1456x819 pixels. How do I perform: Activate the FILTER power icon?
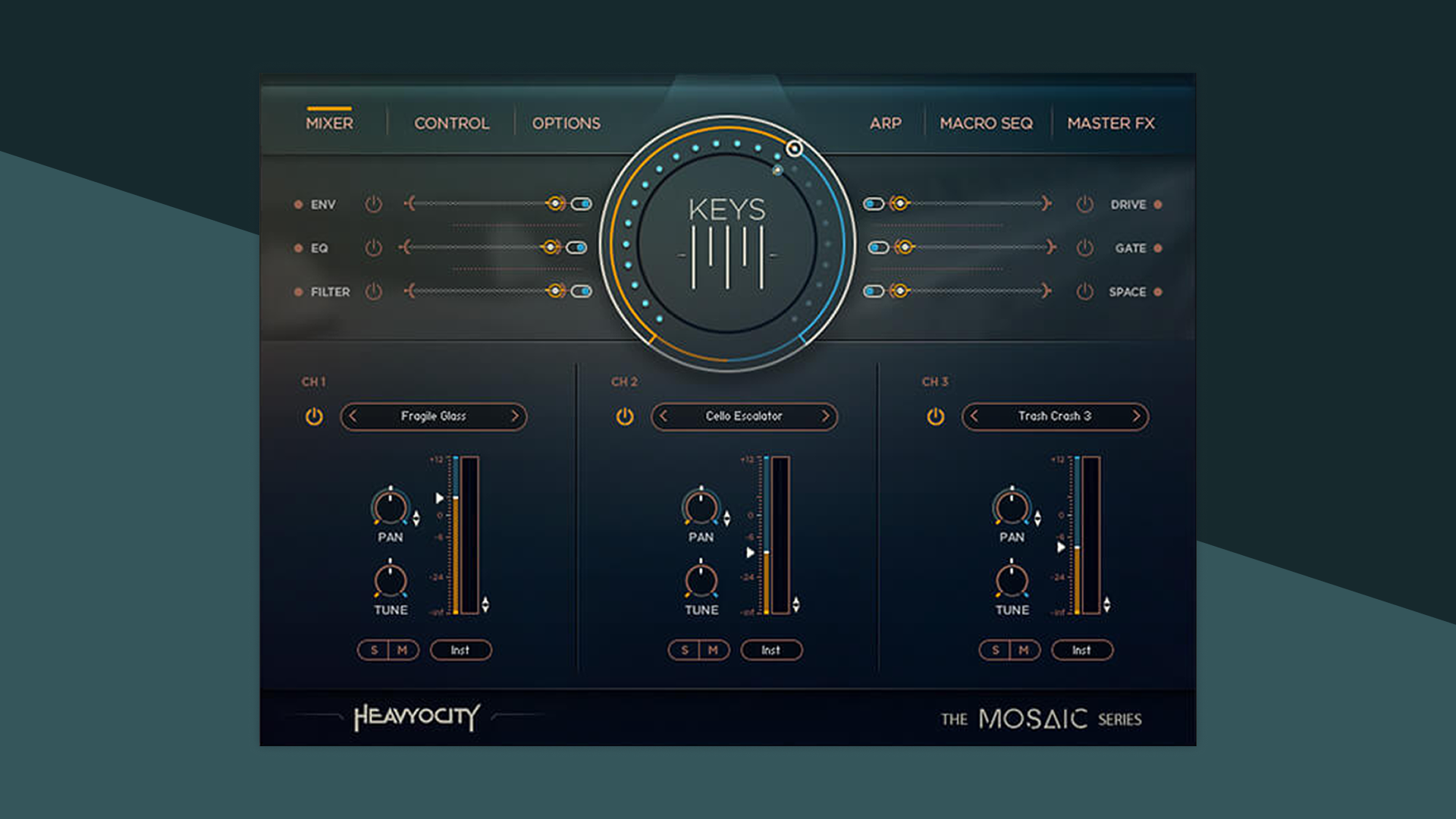[x=372, y=292]
